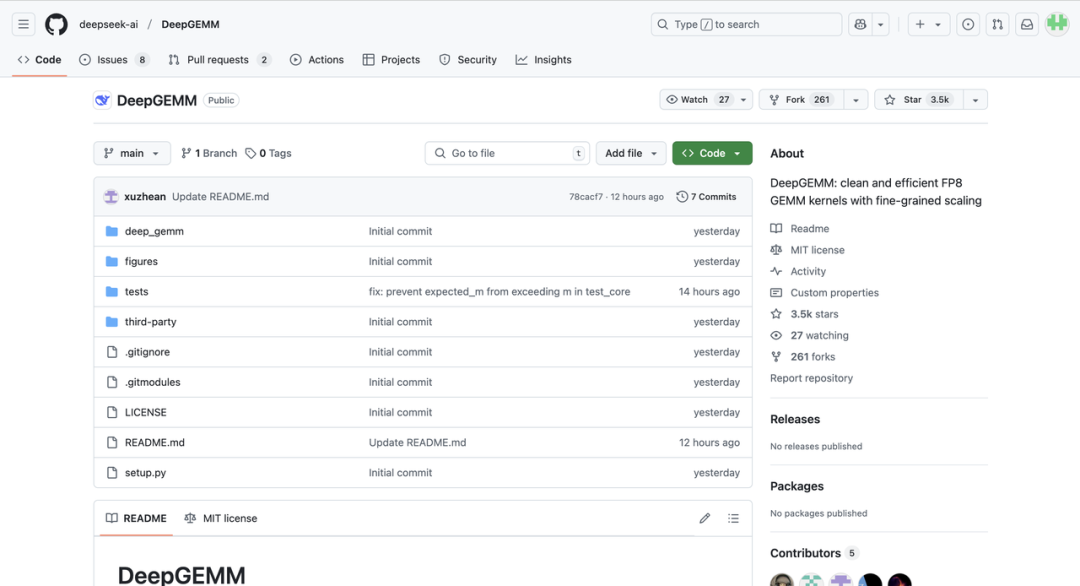Click xuzhean's commit author avatar
The height and width of the screenshot is (586, 1080).
tap(111, 197)
